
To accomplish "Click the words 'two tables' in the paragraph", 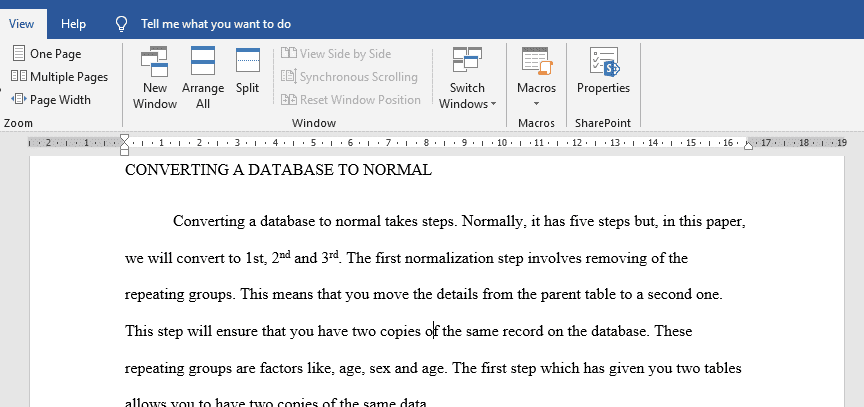I will tap(709, 368).
